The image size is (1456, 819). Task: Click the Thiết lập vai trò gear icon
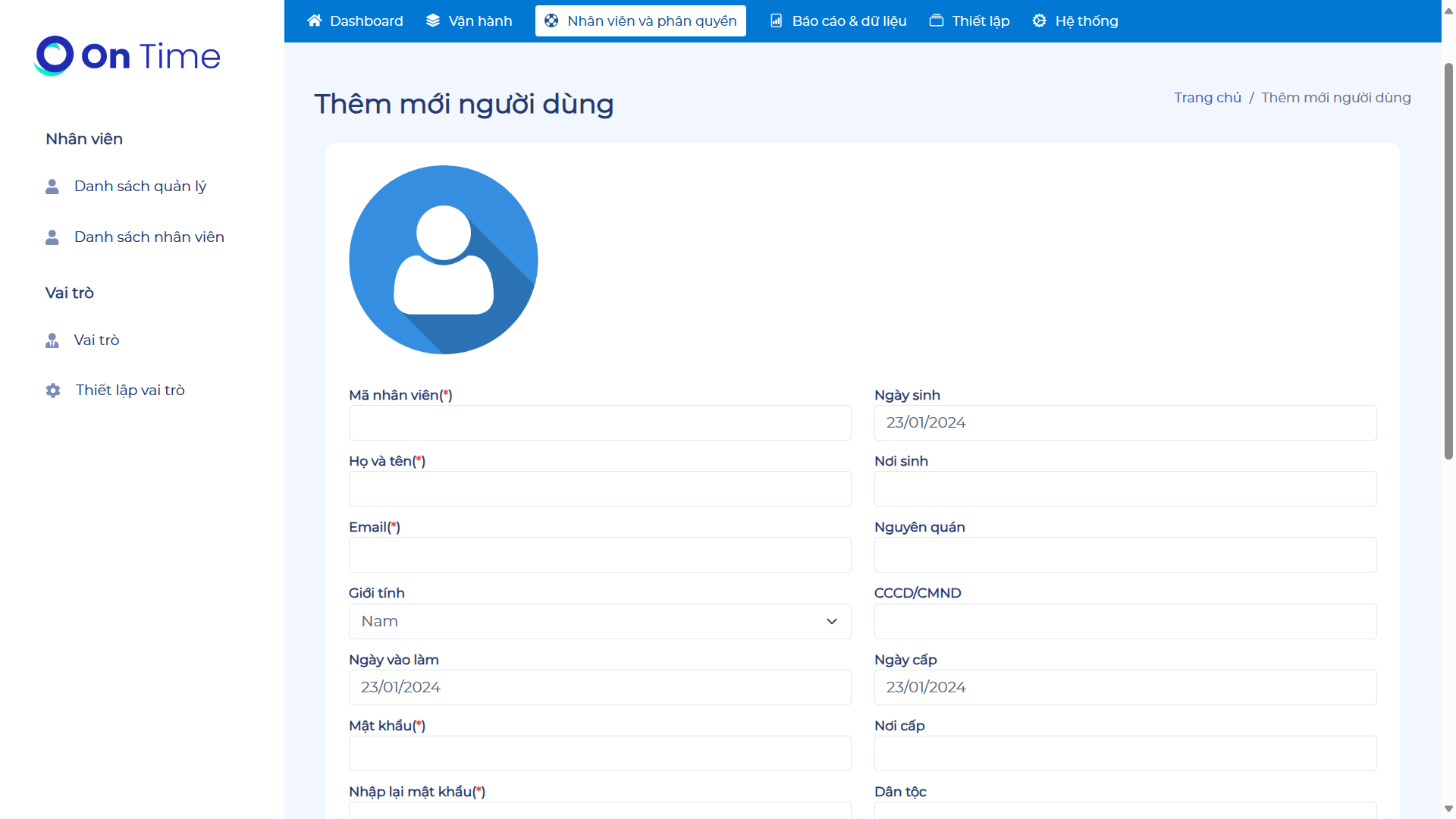pos(53,391)
